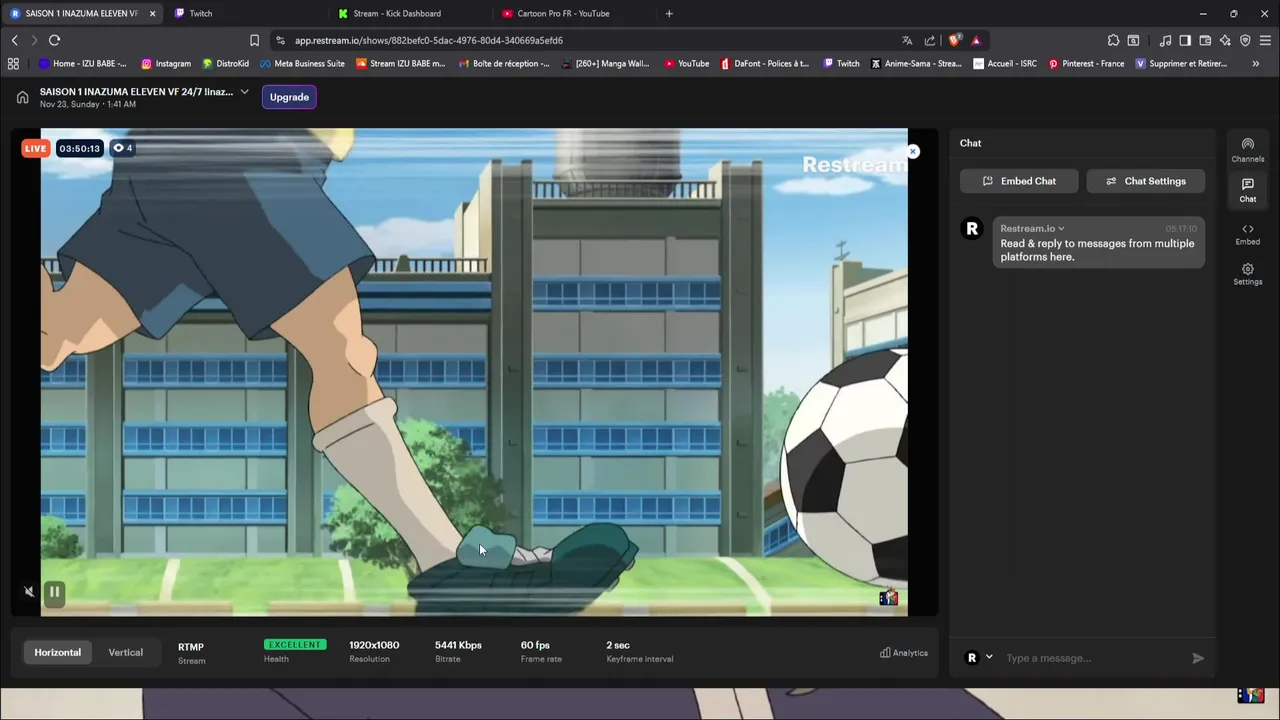This screenshot has height=720, width=1280.
Task: Focus the Type a message field
Action: click(1095, 658)
